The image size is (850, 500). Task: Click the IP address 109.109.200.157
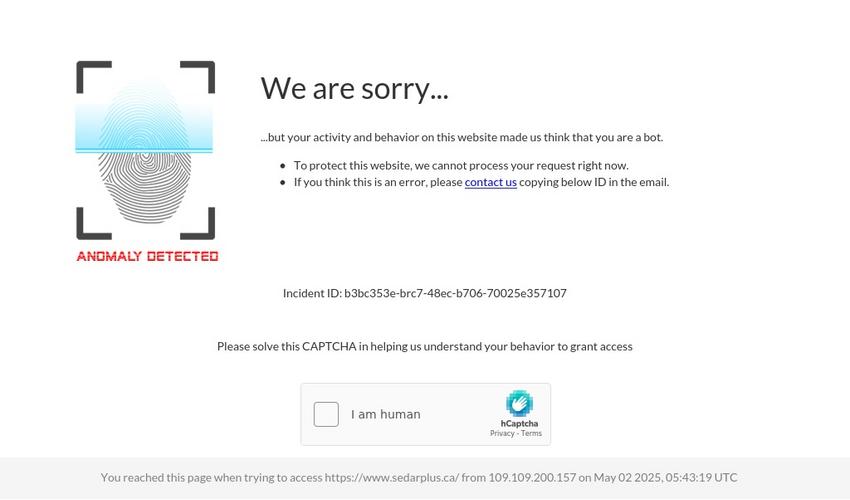point(532,478)
